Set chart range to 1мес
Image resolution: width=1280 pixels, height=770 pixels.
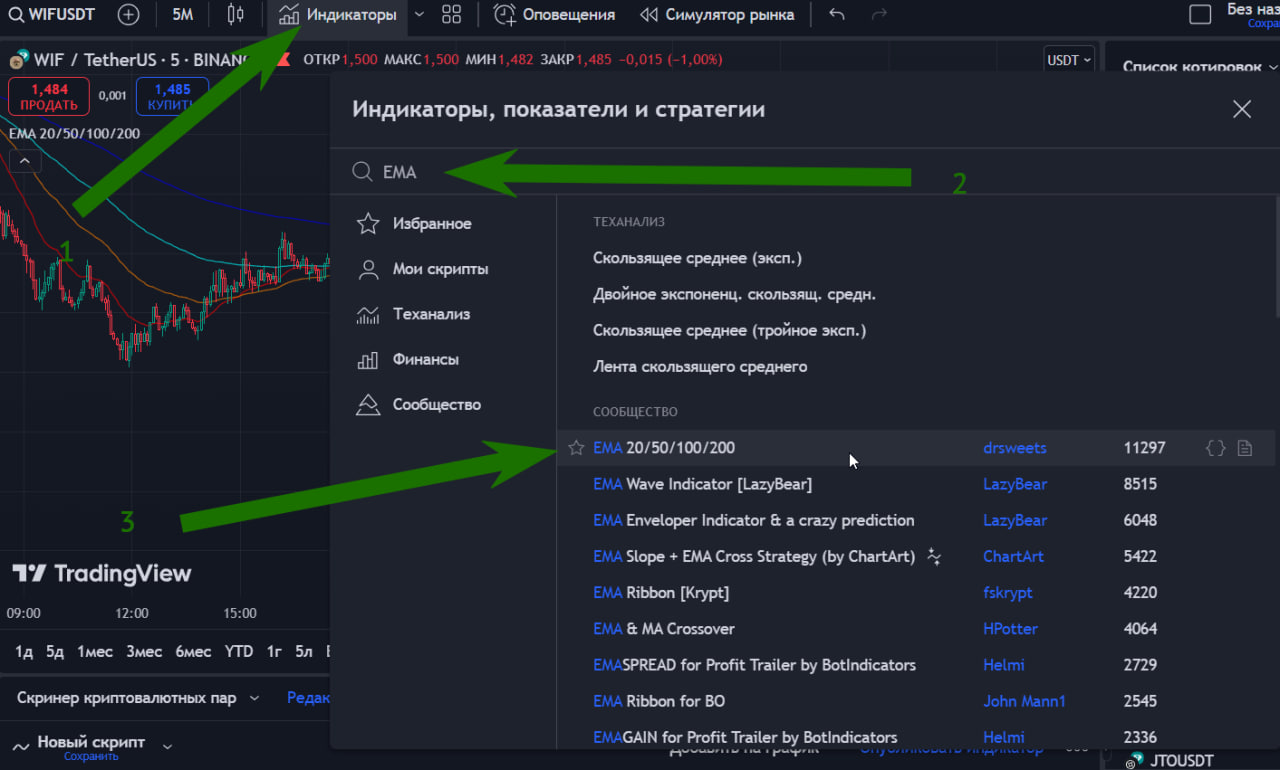click(95, 652)
